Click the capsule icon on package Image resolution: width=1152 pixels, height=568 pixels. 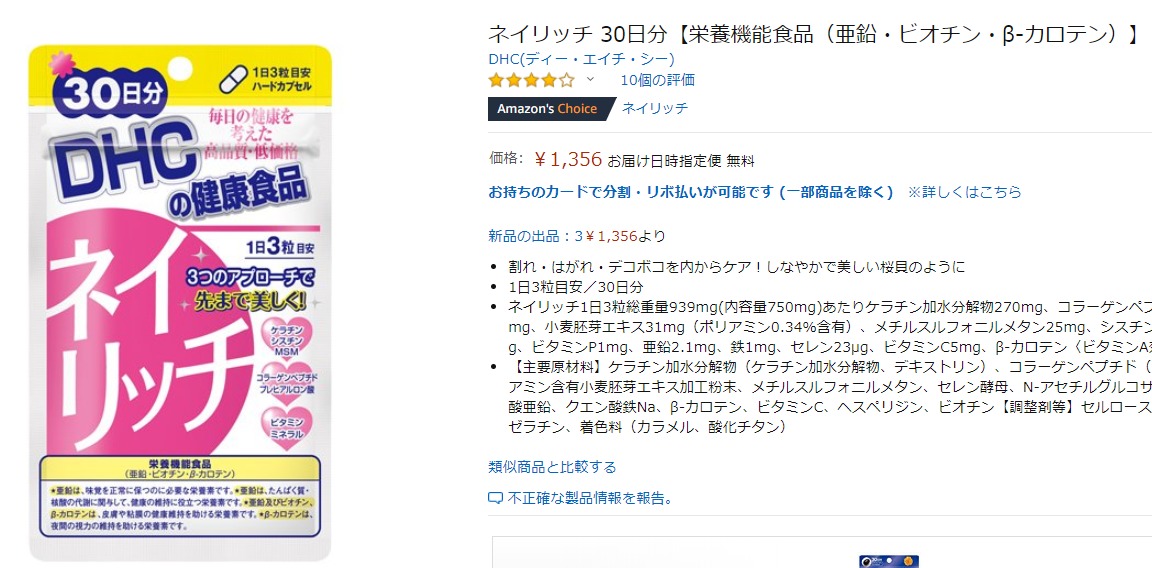232,79
